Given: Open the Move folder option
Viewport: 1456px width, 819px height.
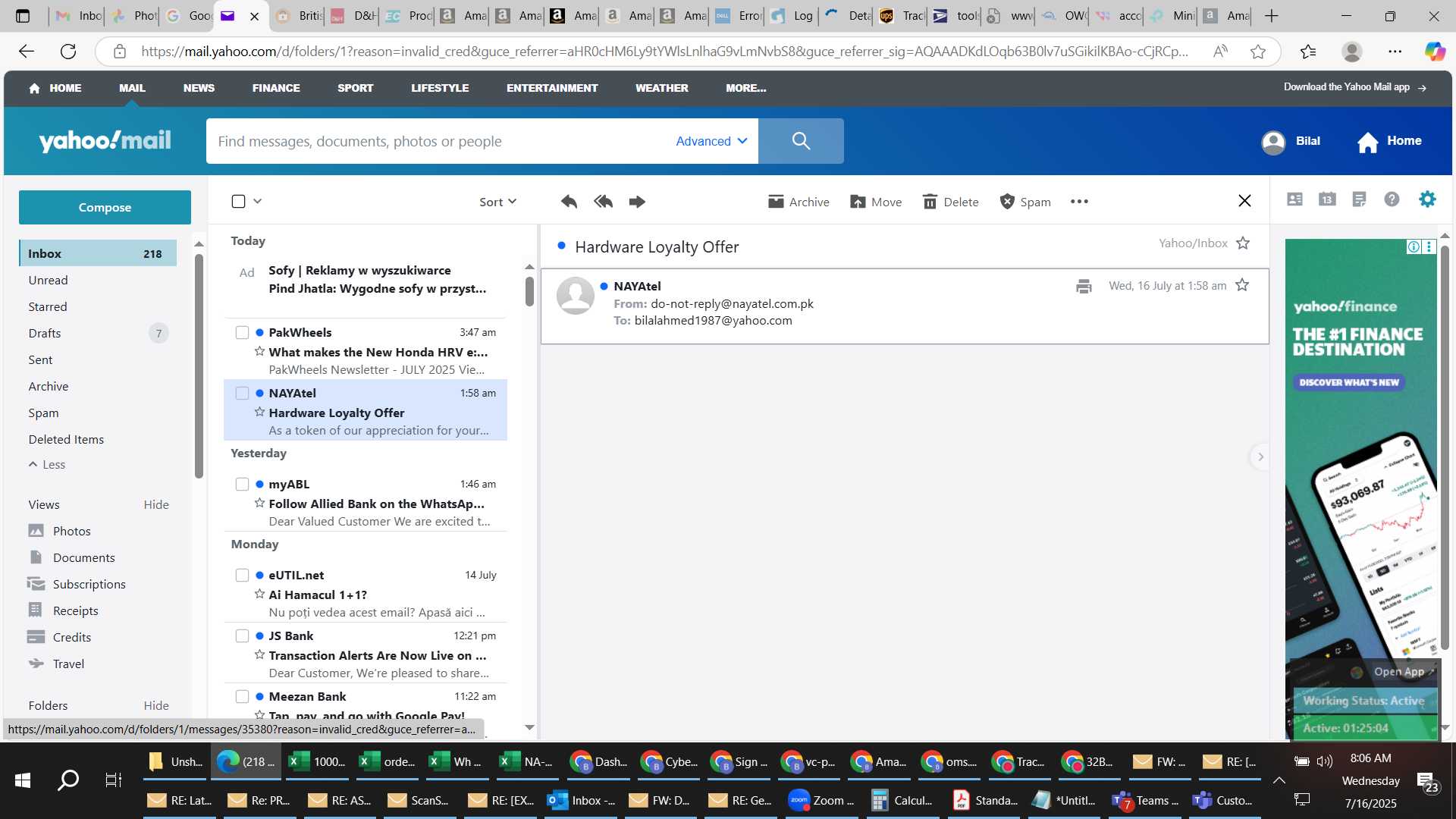Looking at the screenshot, I should (876, 202).
